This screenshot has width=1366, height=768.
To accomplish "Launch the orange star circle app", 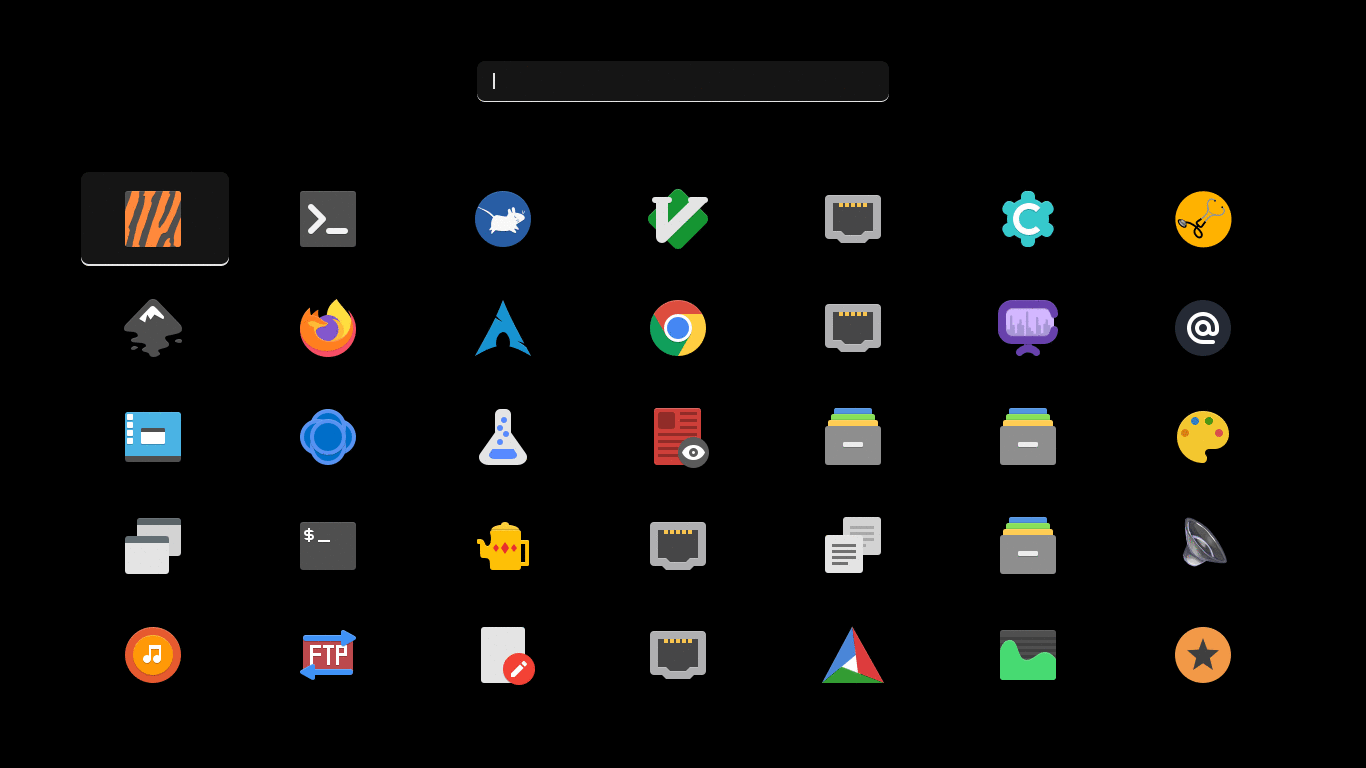I will point(1203,655).
